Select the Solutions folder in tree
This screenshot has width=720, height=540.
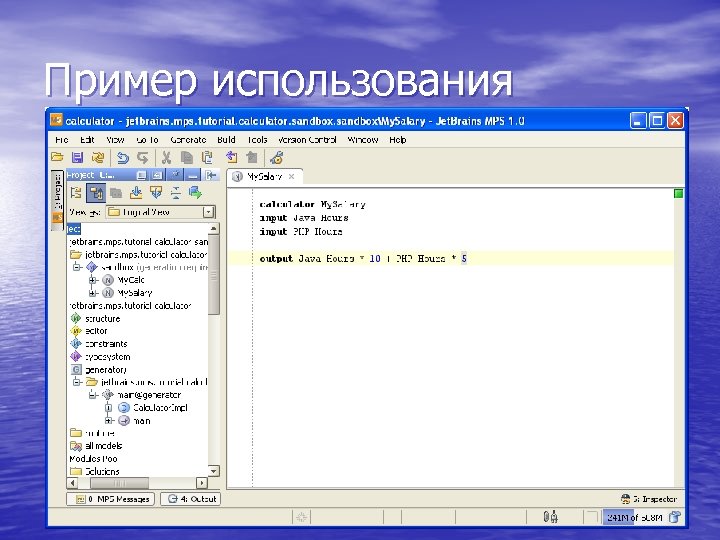95,471
